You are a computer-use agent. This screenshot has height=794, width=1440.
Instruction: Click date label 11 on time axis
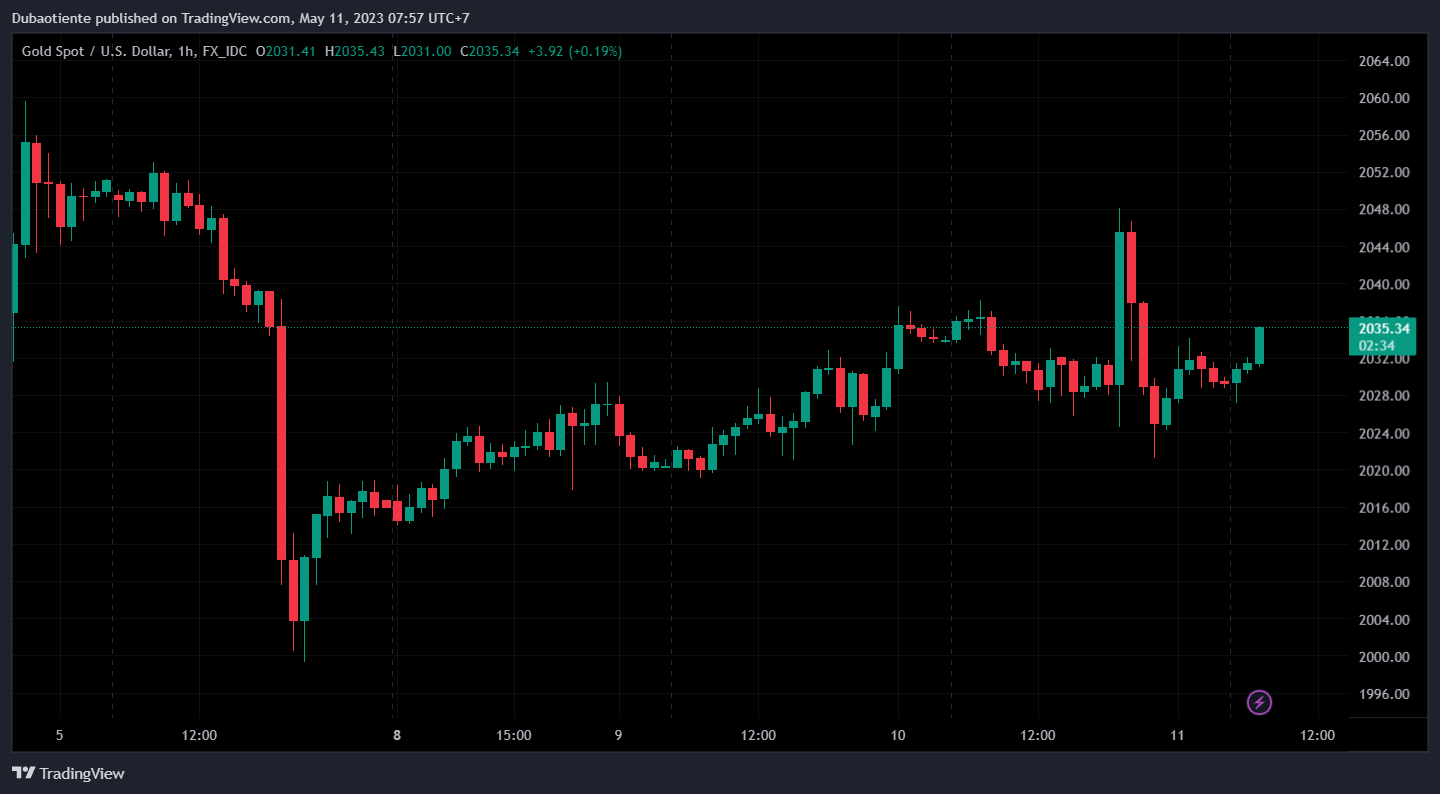point(1177,736)
